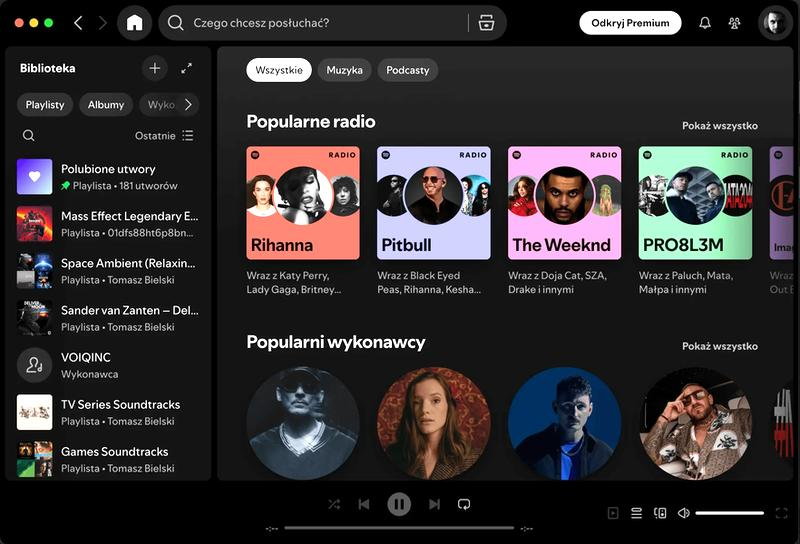Open the user profile avatar
800x544 pixels.
pyautogui.click(x=774, y=23)
